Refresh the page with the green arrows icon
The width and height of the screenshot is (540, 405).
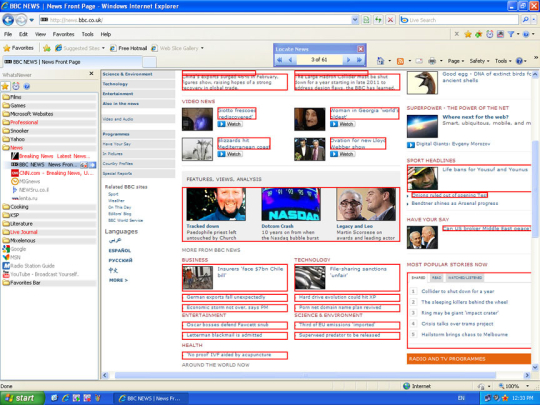tap(378, 20)
